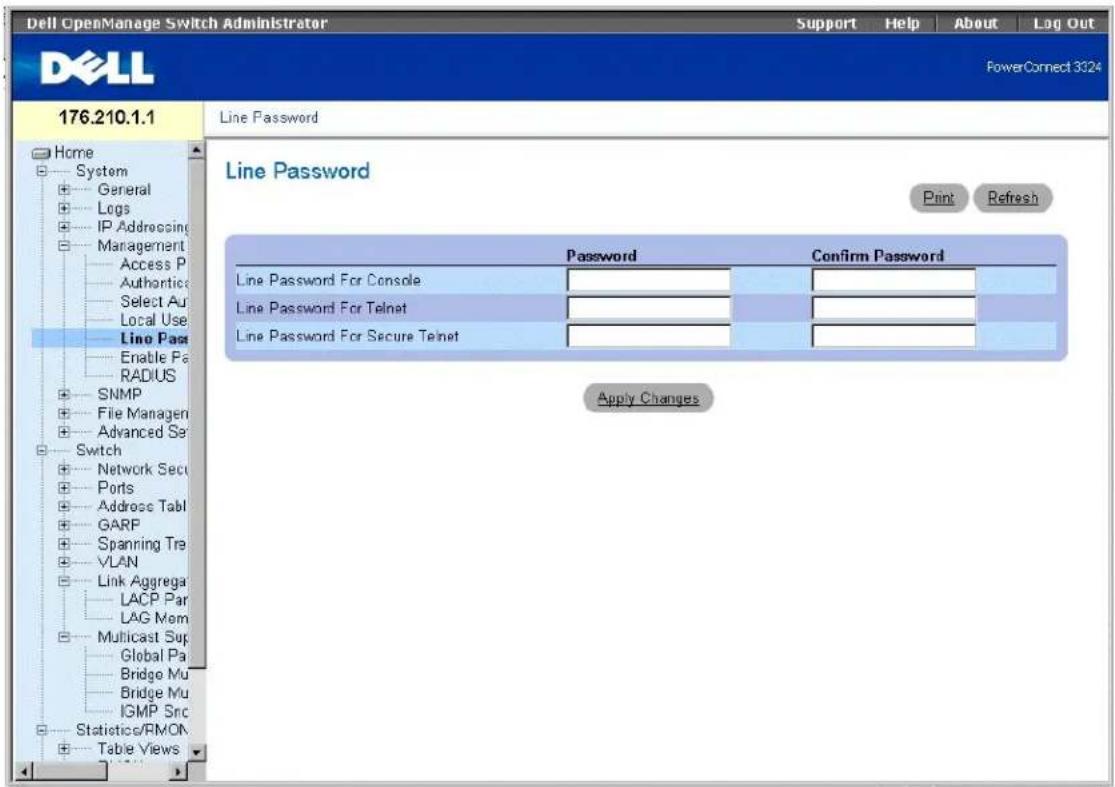The height and width of the screenshot is (787, 1115).
Task: Collapse the Switch tree node
Action: [x=42, y=451]
